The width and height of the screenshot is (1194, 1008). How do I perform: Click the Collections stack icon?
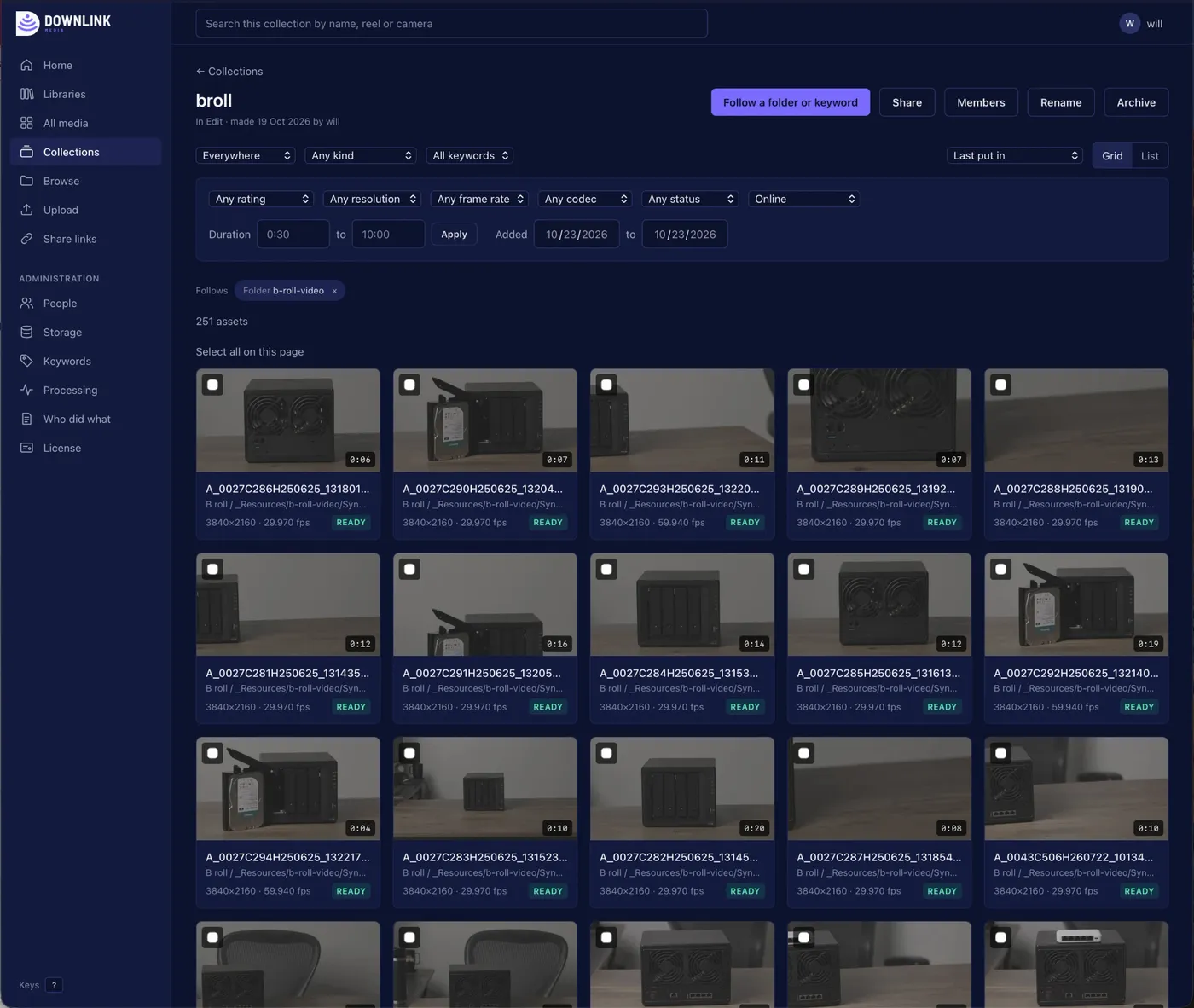pos(26,152)
